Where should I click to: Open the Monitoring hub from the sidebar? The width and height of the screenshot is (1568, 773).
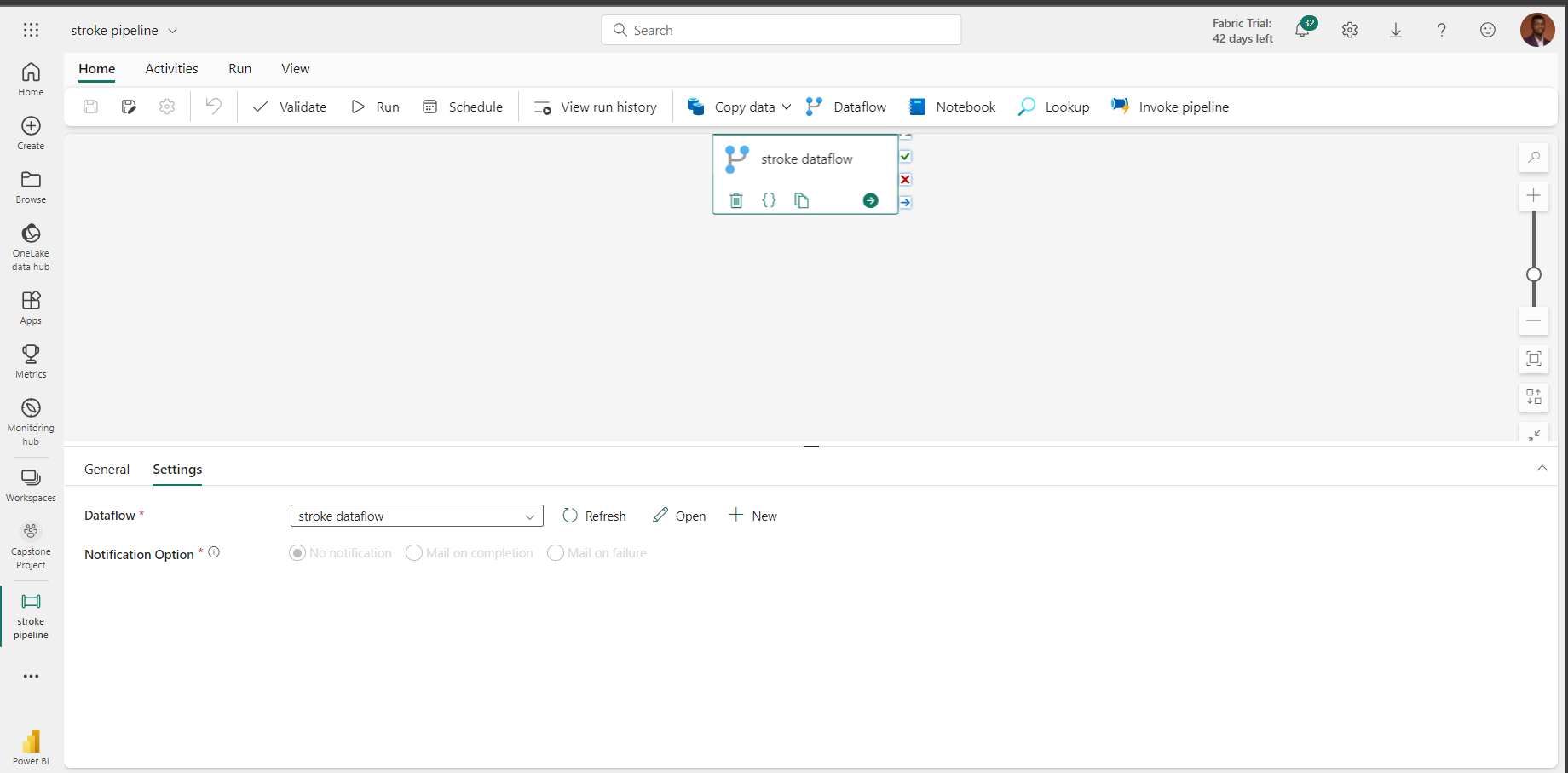31,418
